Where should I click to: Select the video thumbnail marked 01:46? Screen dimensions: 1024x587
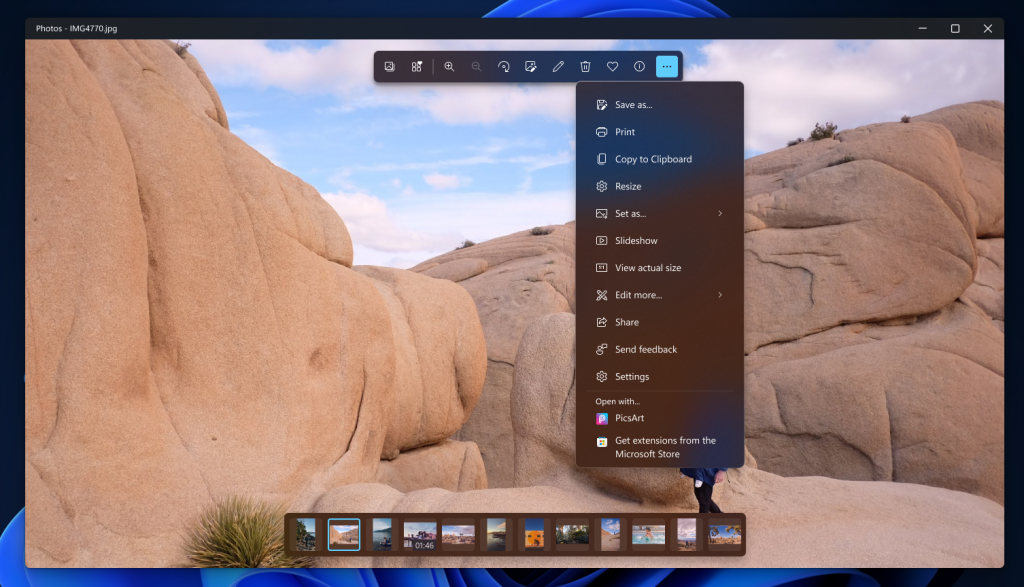click(x=419, y=534)
